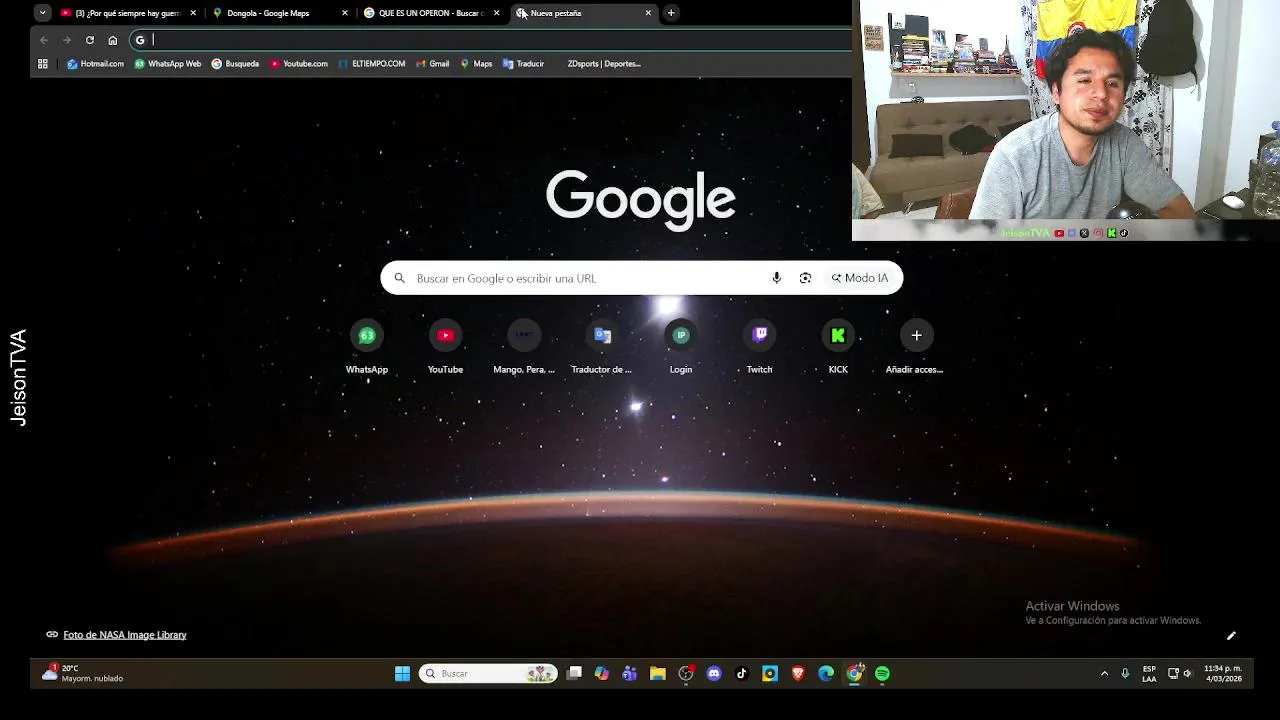The image size is (1280, 720).
Task: Open TikTok from the taskbar
Action: coord(742,673)
